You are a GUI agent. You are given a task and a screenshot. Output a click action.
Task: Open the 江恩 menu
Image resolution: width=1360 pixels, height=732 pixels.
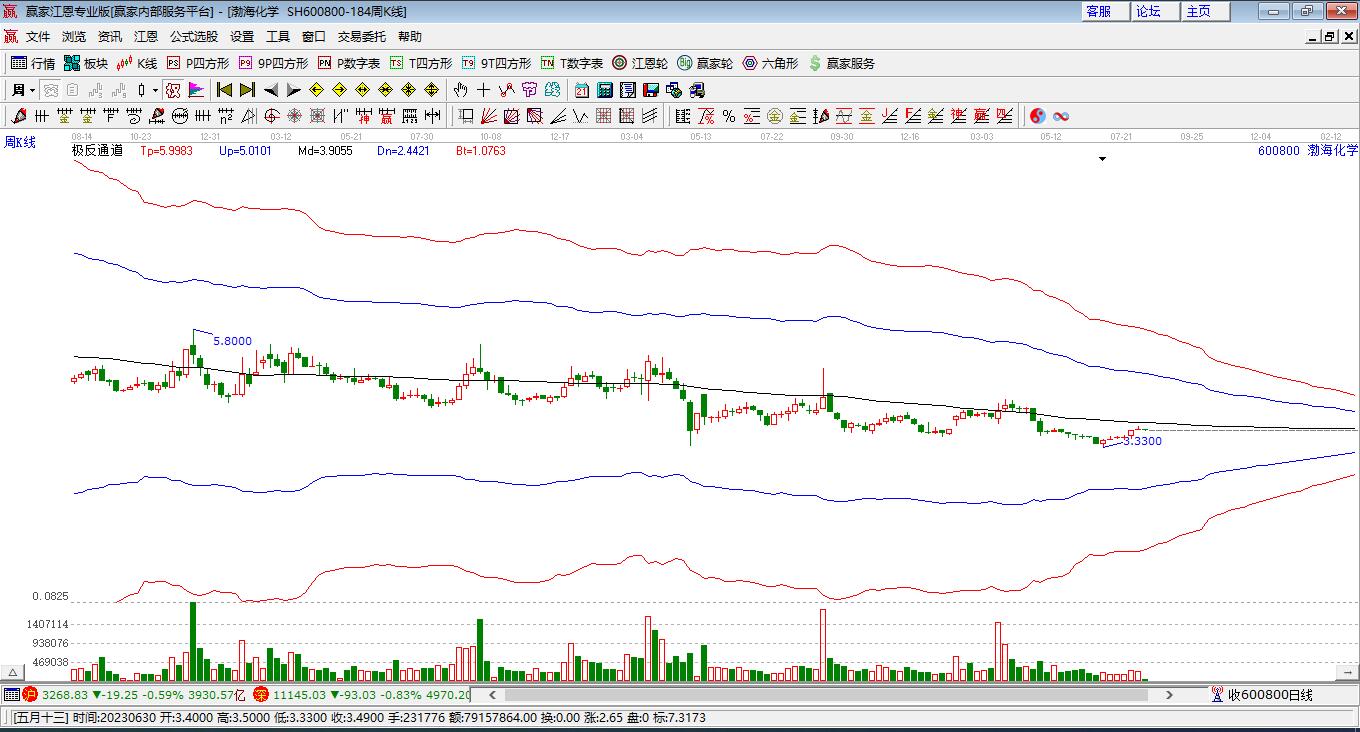[145, 37]
